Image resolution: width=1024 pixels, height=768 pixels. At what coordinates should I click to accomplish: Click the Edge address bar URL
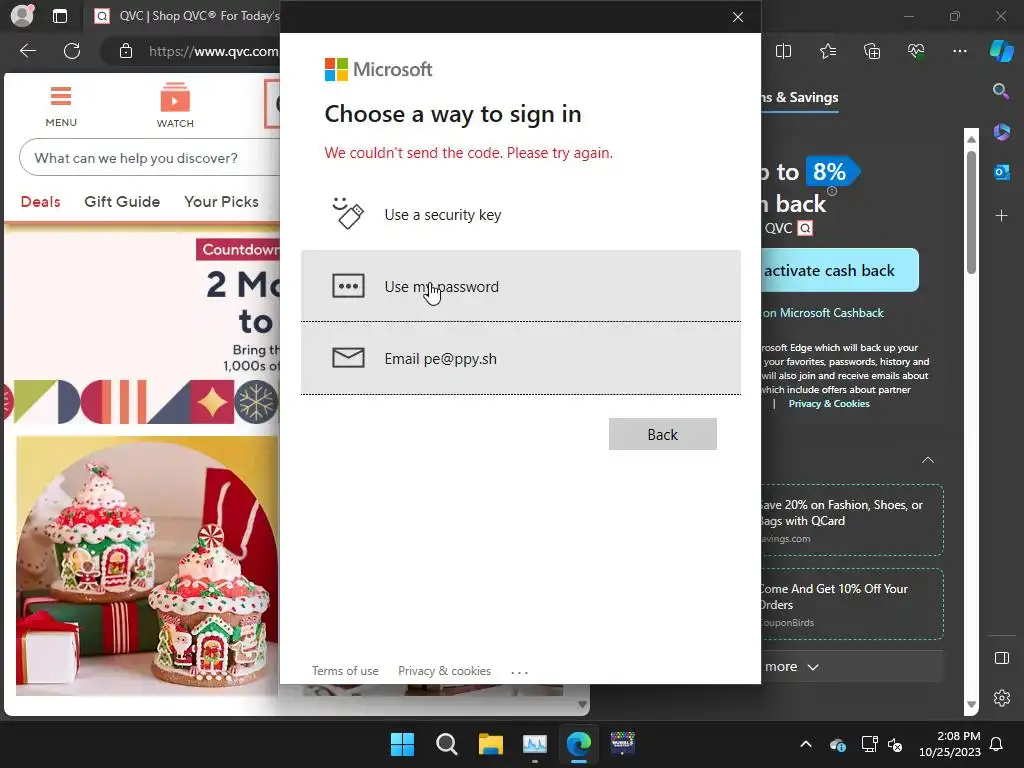(x=213, y=51)
